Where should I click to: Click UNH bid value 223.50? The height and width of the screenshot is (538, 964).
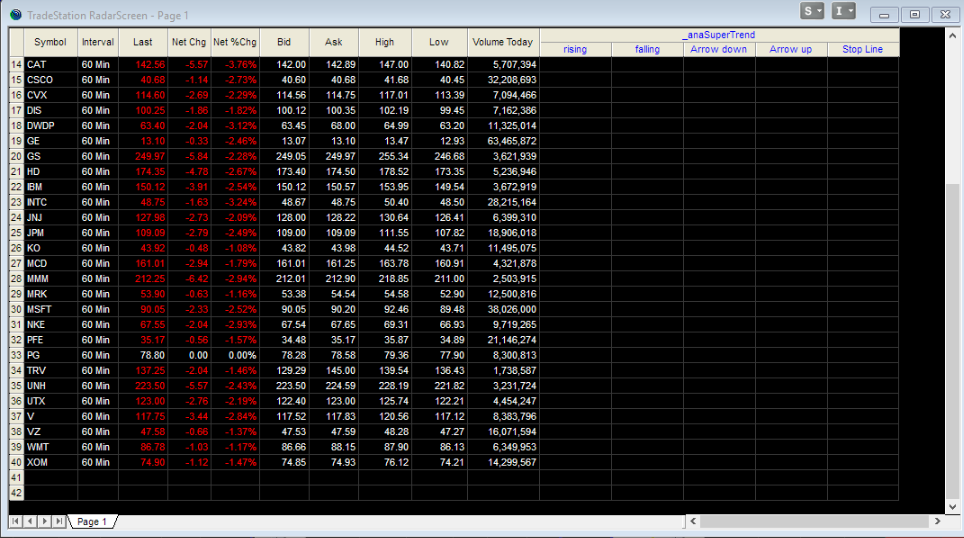click(x=284, y=386)
